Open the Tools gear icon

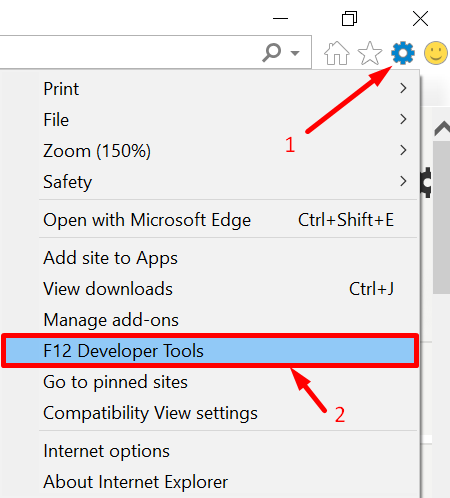click(x=403, y=53)
